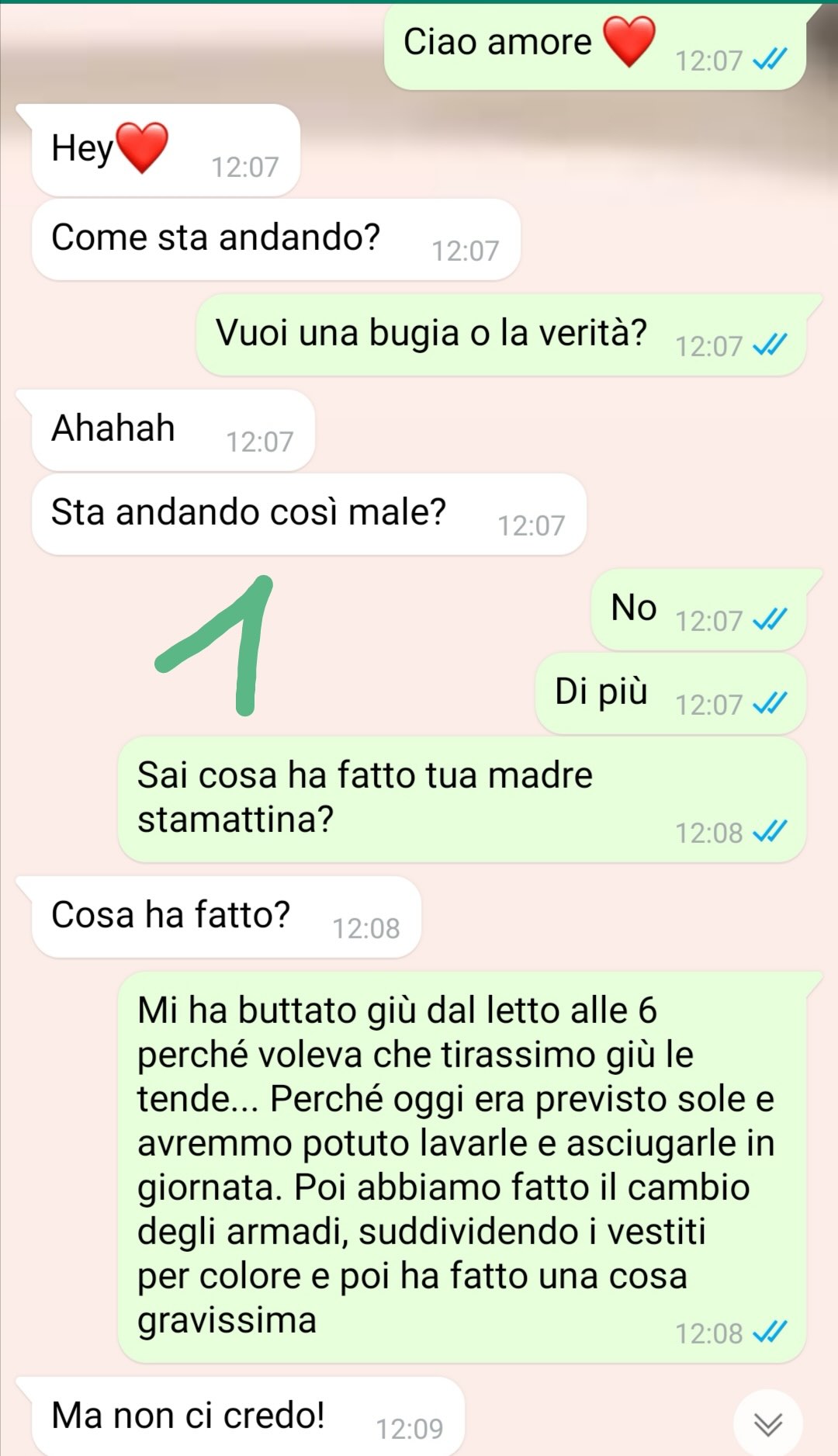Tap the 'Di più' sent message bubble
The image size is (838, 1456).
coord(670,693)
